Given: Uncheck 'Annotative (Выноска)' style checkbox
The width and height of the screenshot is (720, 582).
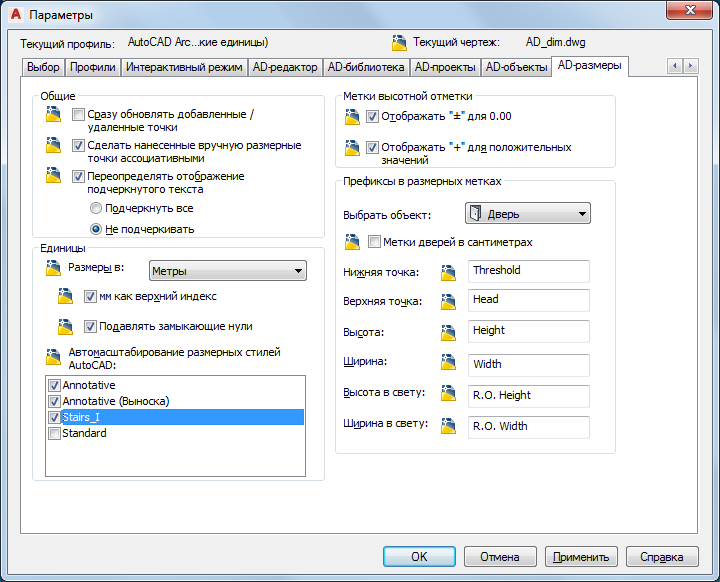Looking at the screenshot, I should [x=55, y=401].
